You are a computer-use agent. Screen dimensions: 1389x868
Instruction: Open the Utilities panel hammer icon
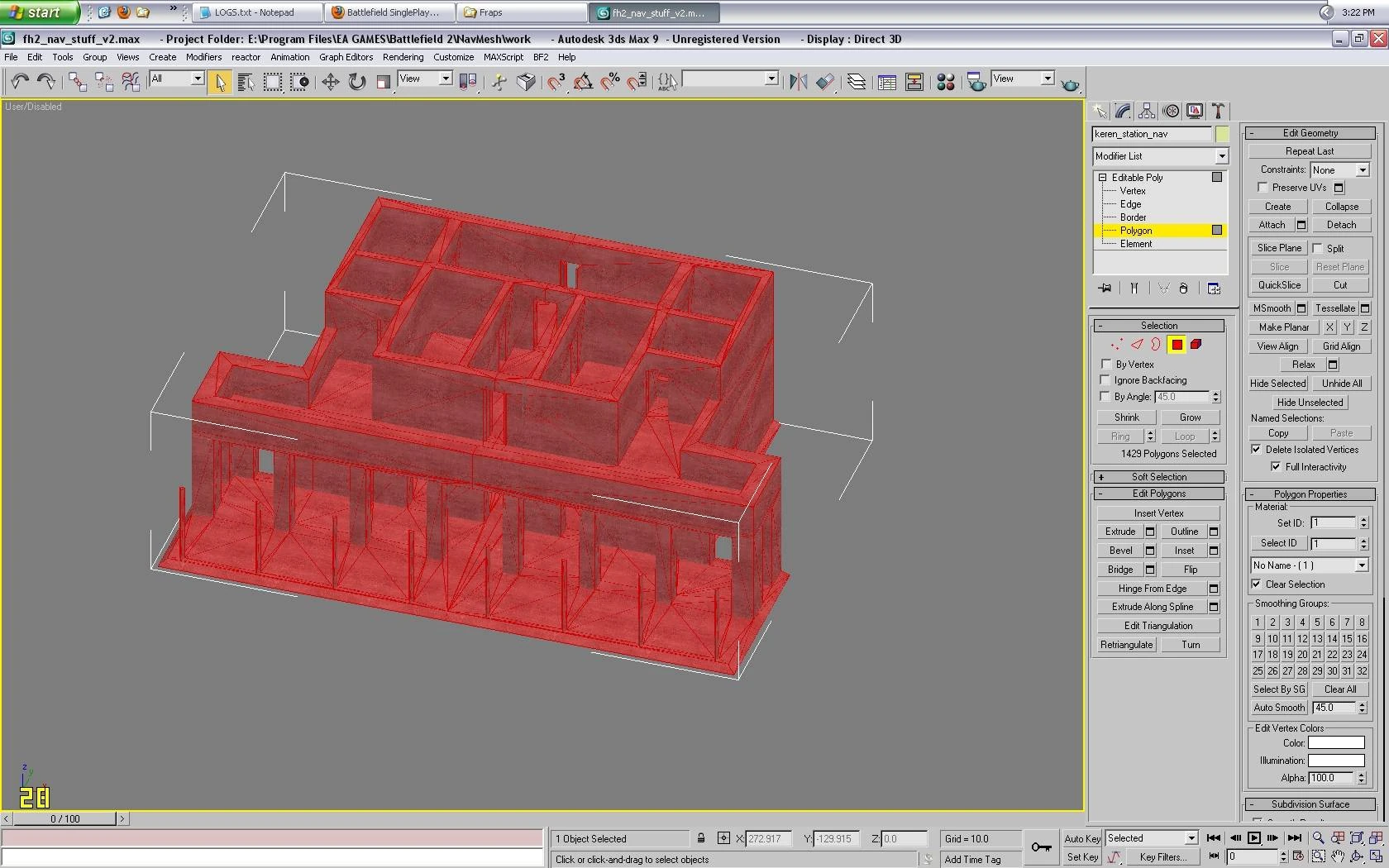tap(1218, 112)
